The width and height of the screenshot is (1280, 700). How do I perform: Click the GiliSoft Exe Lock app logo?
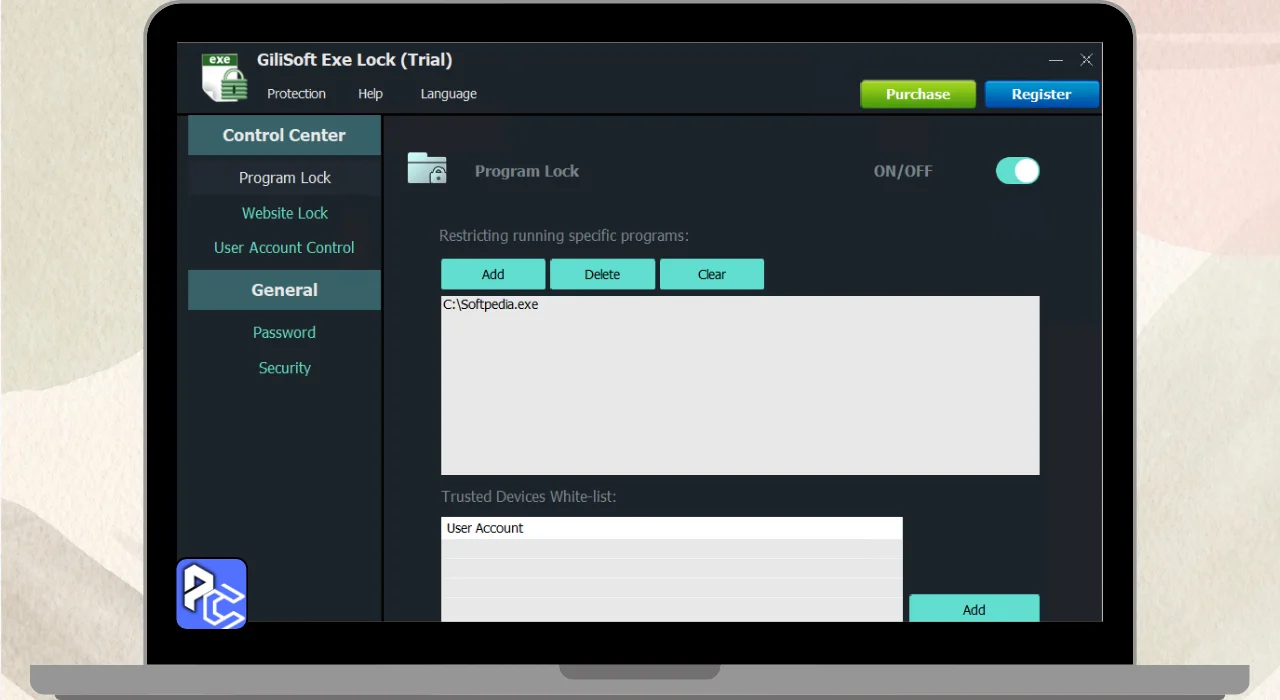point(224,78)
